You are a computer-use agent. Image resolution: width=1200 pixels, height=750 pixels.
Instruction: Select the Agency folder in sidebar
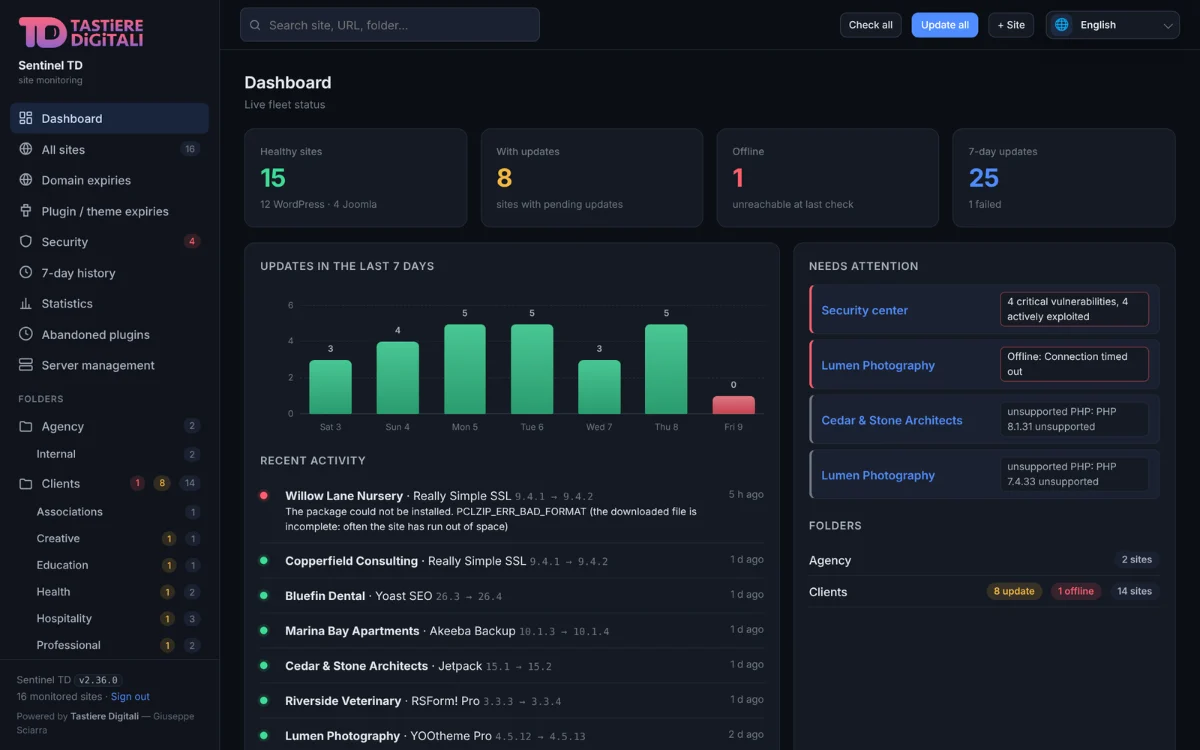pyautogui.click(x=110, y=426)
